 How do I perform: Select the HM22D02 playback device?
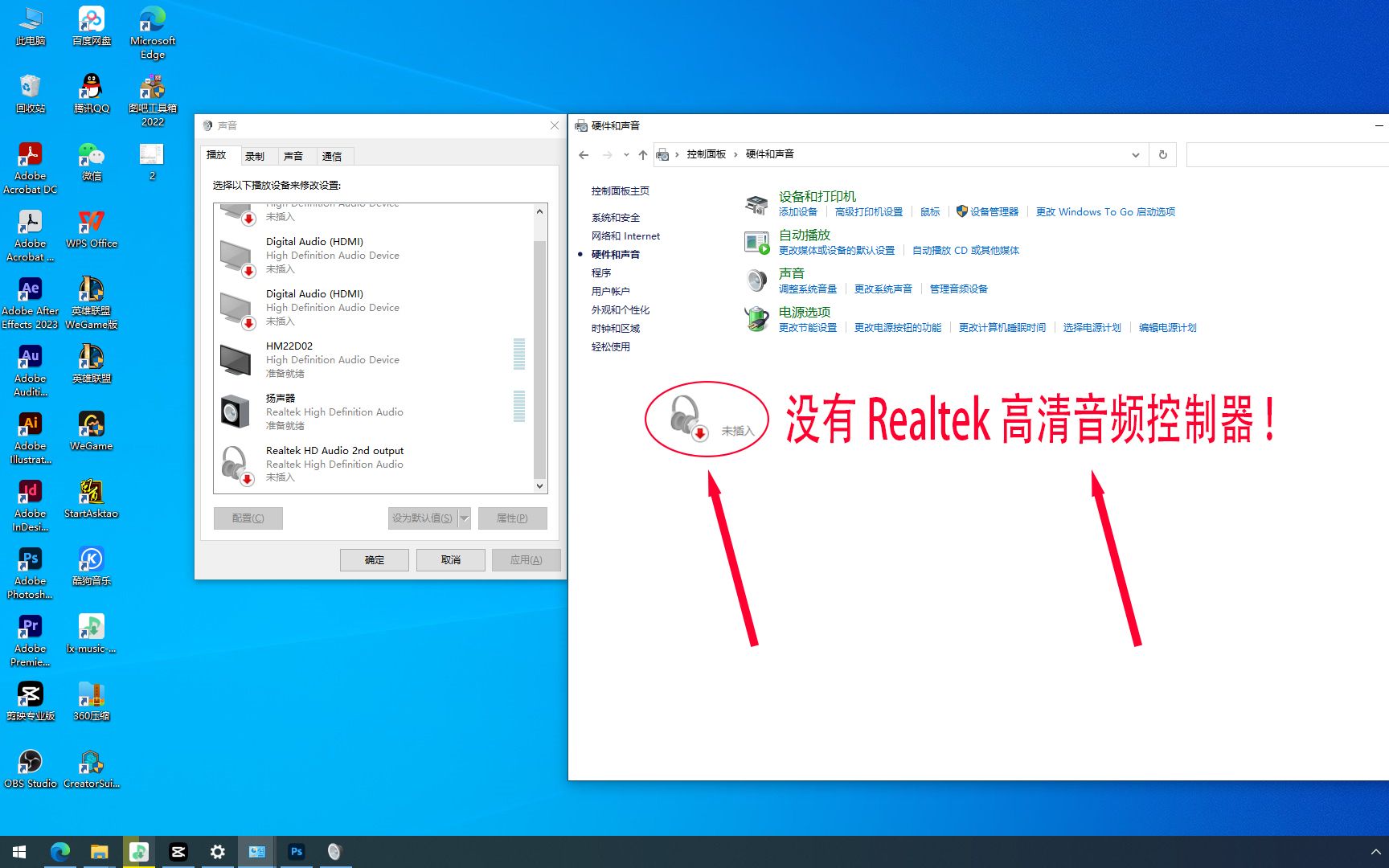(373, 359)
